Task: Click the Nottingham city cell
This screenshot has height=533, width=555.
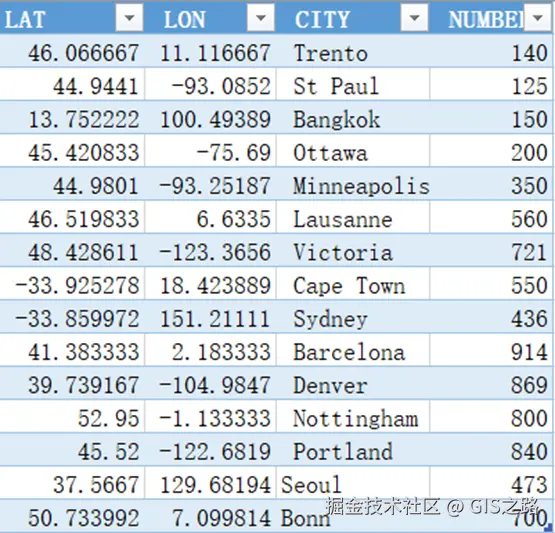Action: tap(353, 416)
